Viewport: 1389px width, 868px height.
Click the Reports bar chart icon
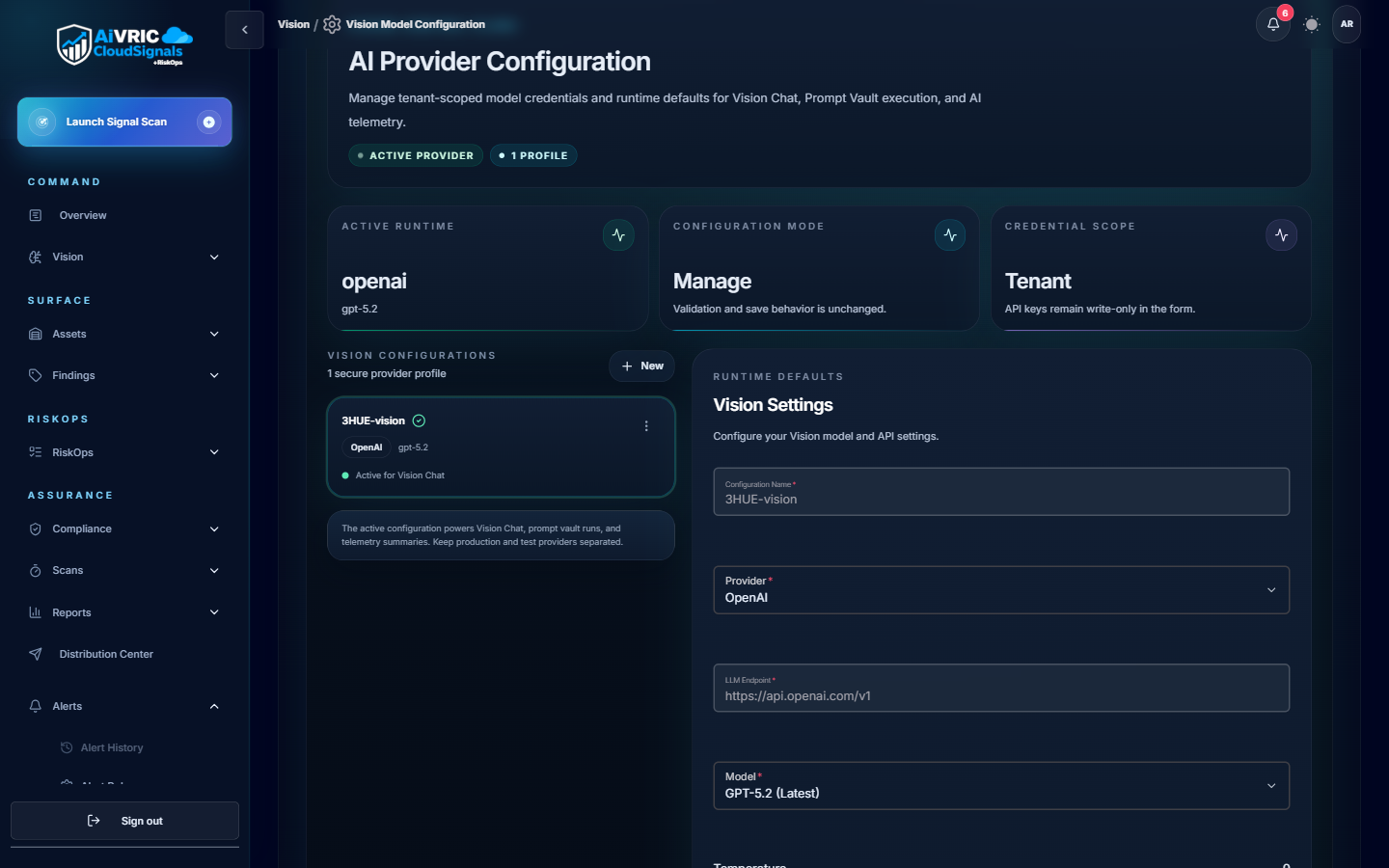click(x=36, y=612)
